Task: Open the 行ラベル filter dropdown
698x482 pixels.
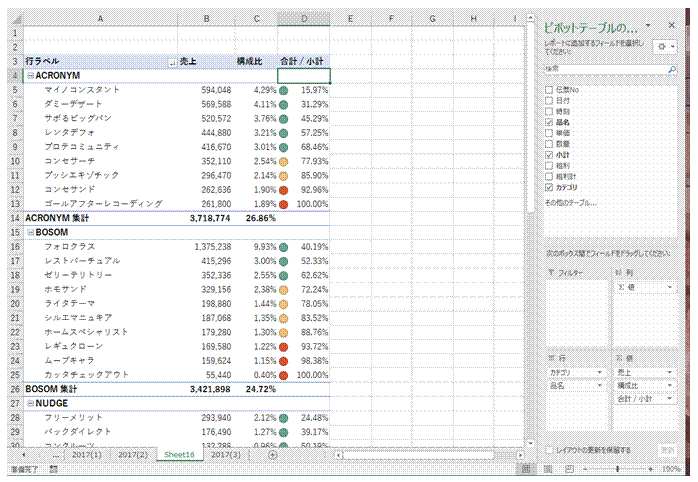Action: click(172, 63)
